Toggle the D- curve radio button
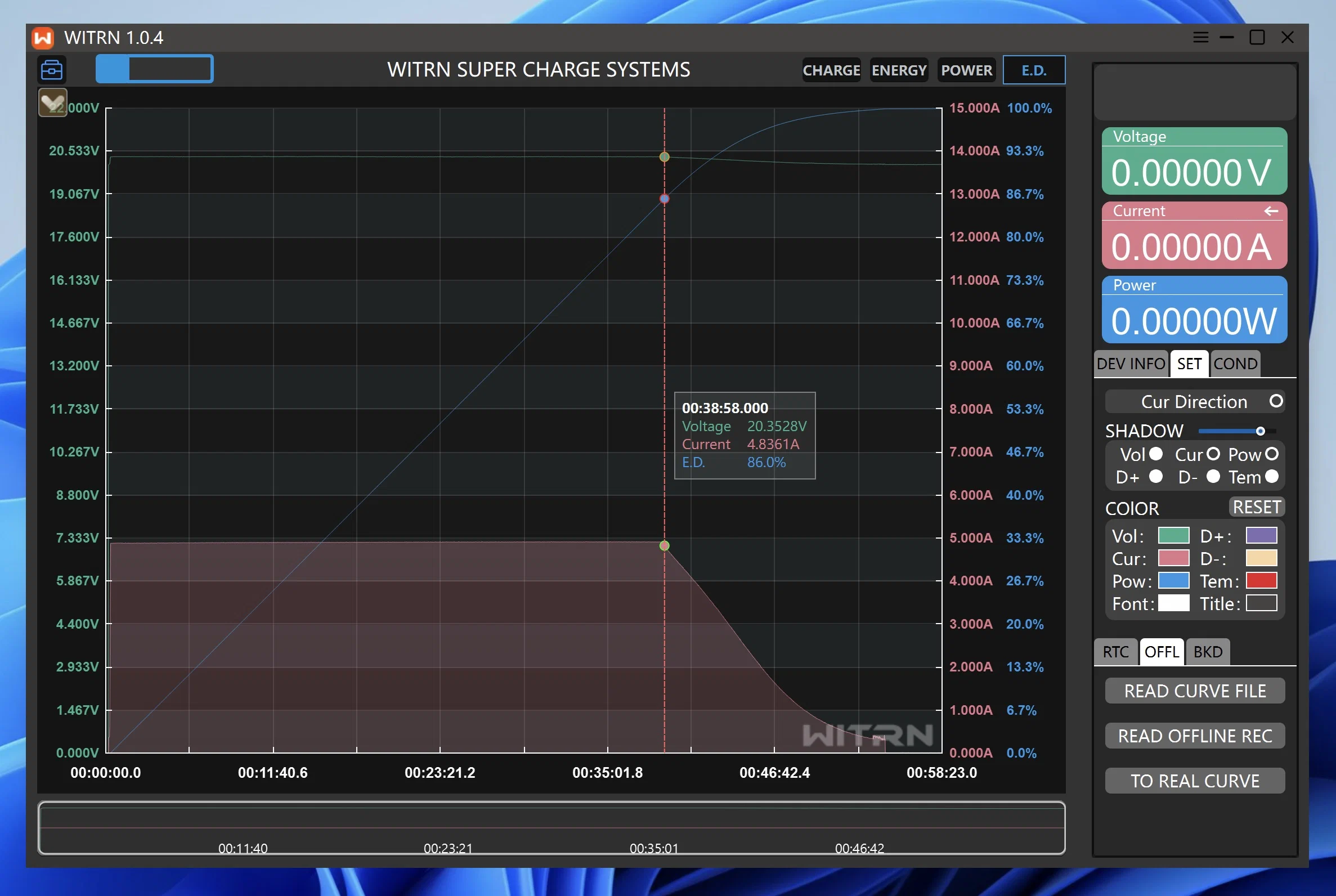This screenshot has width=1336, height=896. coord(1213,477)
